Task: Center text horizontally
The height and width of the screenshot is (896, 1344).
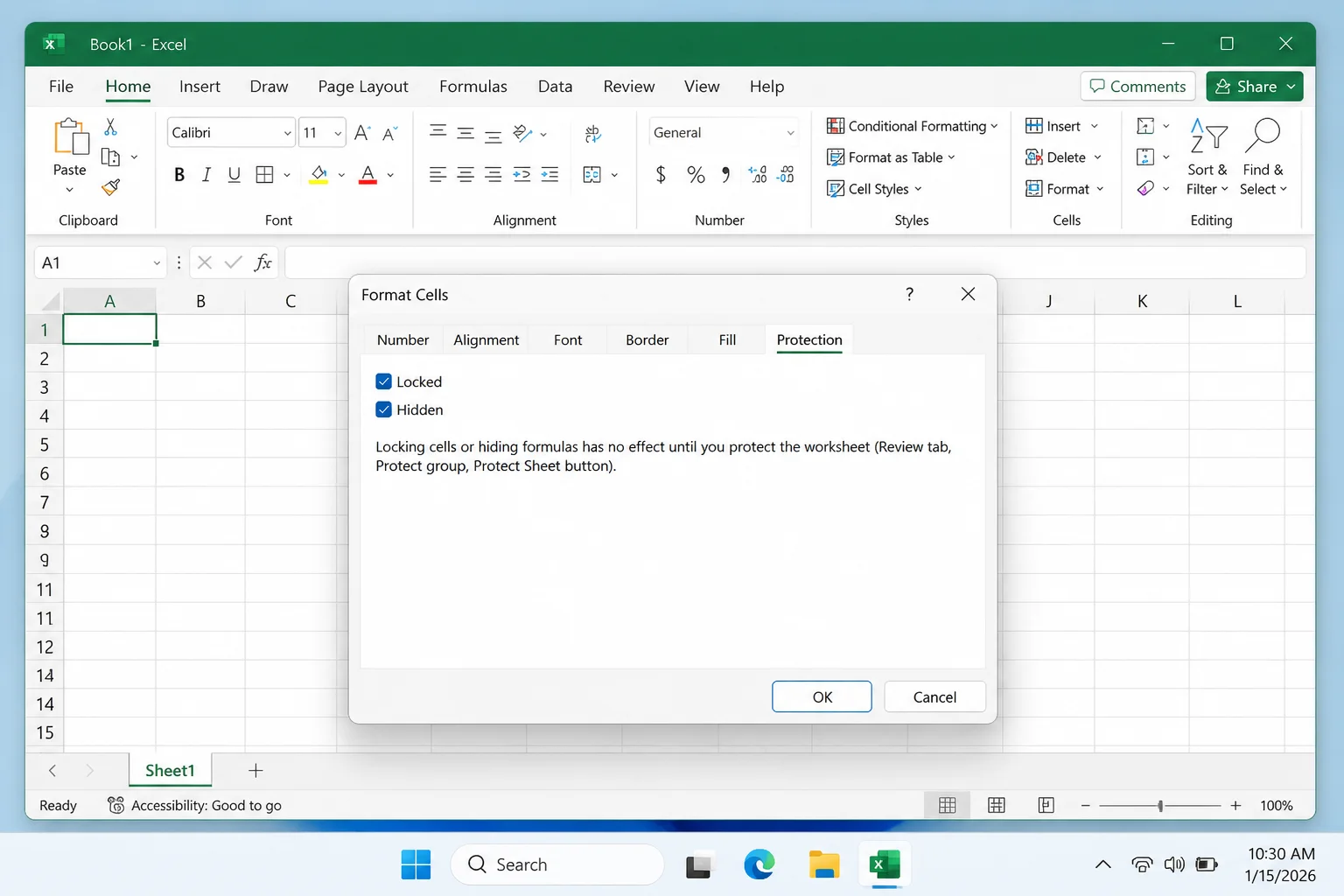Action: click(465, 175)
